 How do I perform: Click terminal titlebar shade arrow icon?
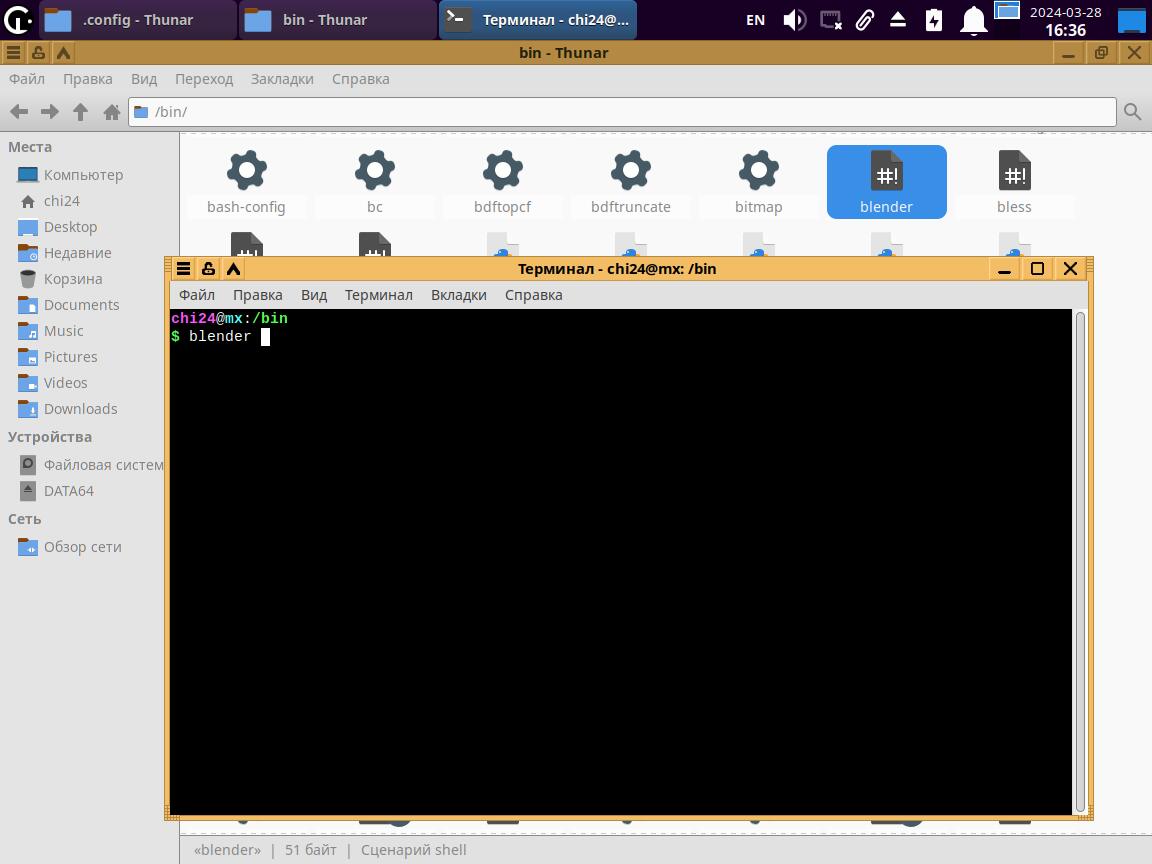(234, 269)
